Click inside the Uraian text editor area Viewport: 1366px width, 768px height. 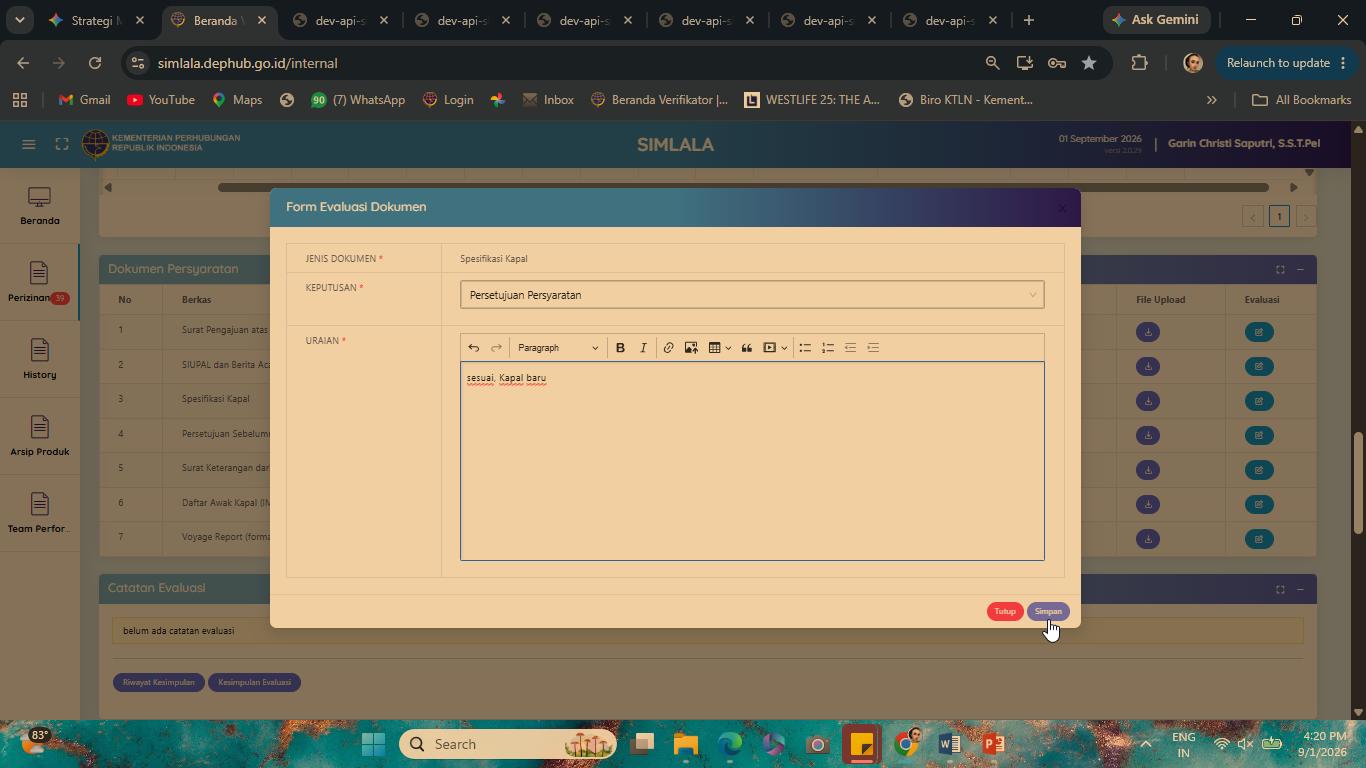pyautogui.click(x=752, y=461)
